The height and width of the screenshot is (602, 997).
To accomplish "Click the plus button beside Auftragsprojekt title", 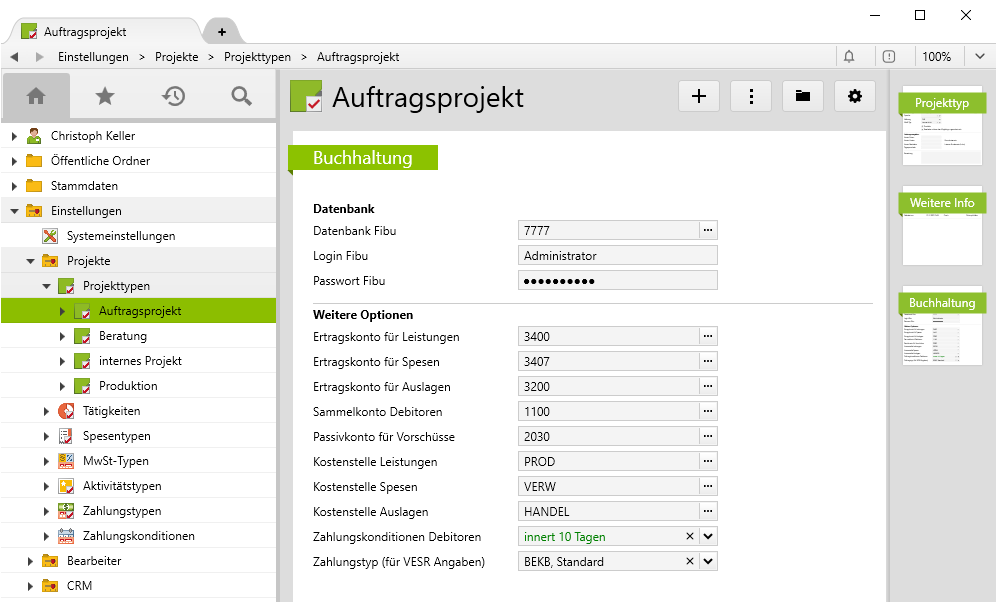I will point(699,96).
